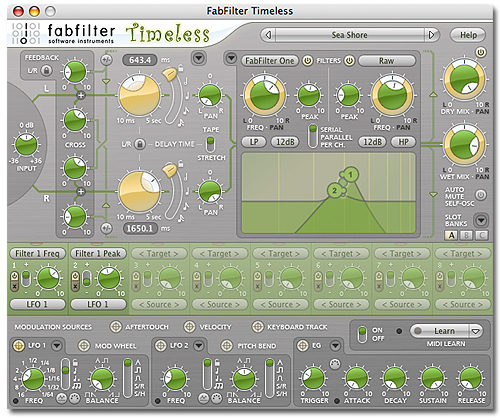Select filter node 2 in the display
500x420 pixels.
334,191
